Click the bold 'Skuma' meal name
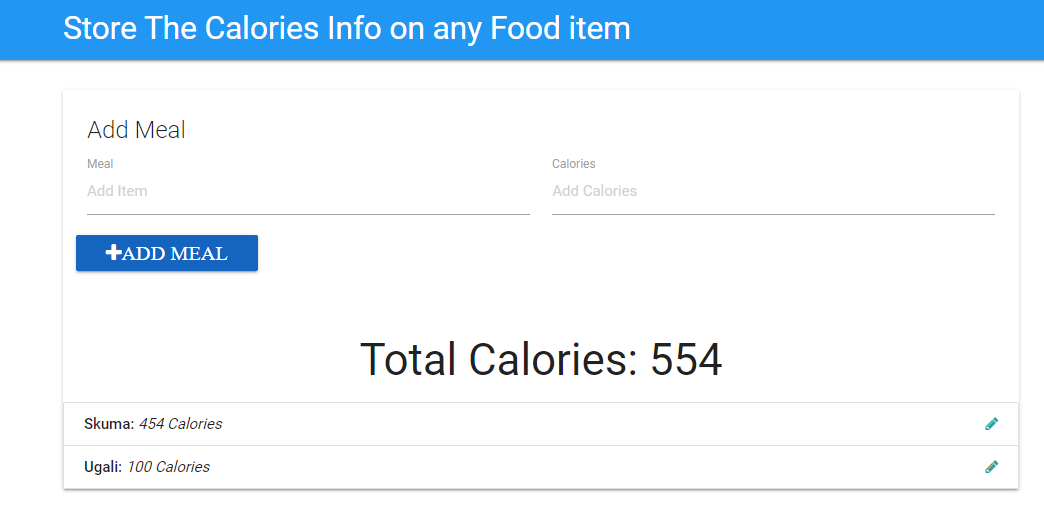Screen dimensions: 1044x508 108,424
